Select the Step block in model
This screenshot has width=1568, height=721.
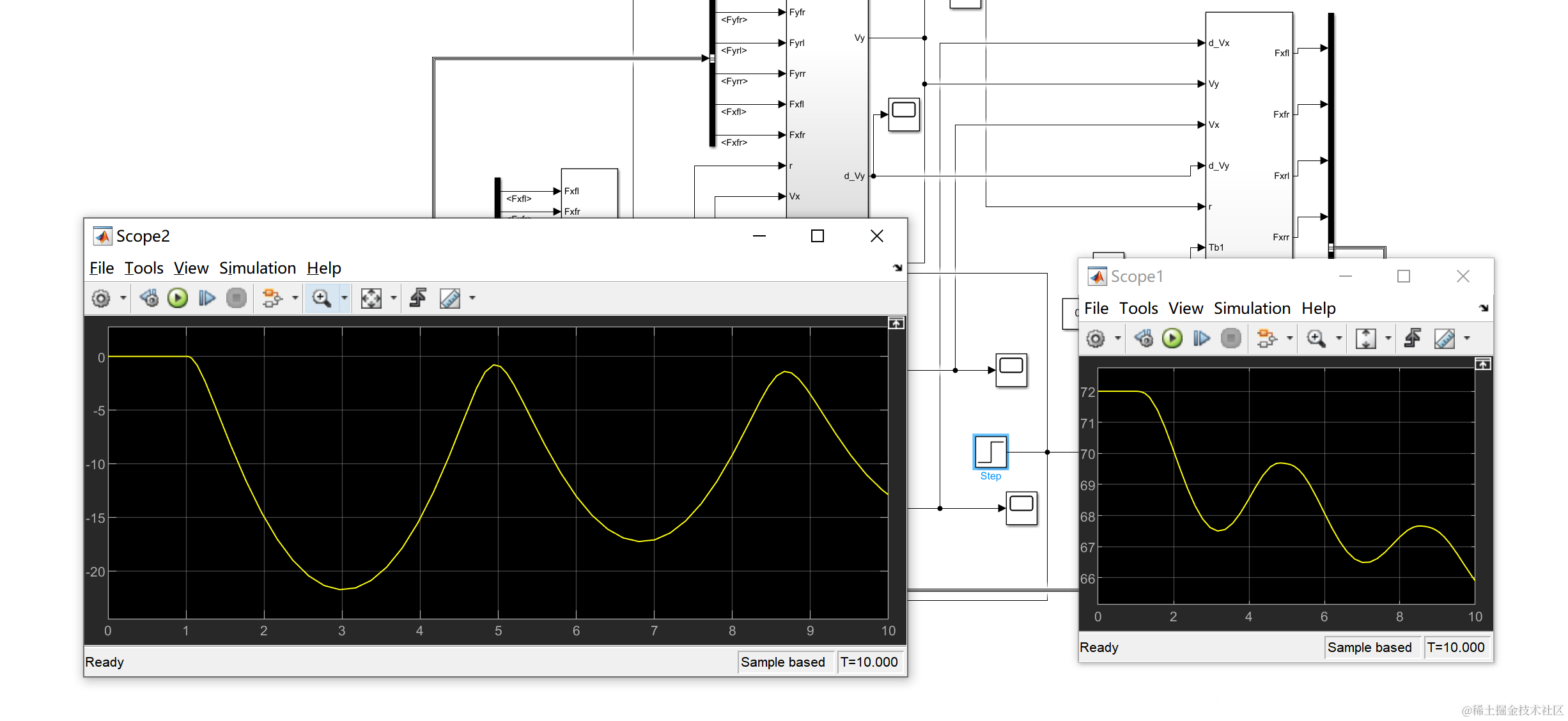click(990, 452)
